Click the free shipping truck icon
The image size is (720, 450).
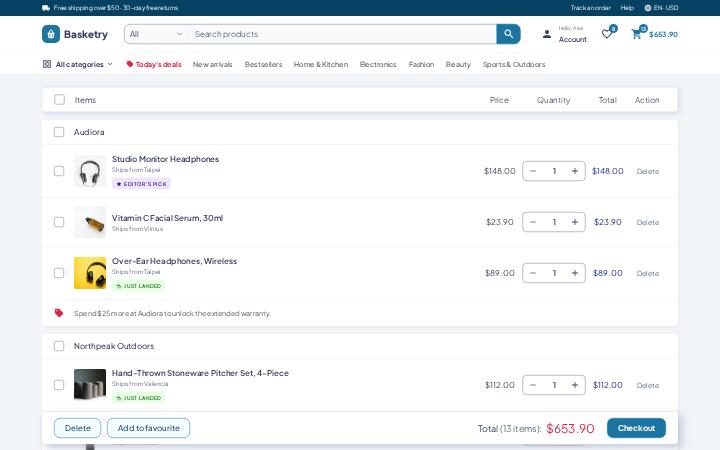[x=46, y=8]
